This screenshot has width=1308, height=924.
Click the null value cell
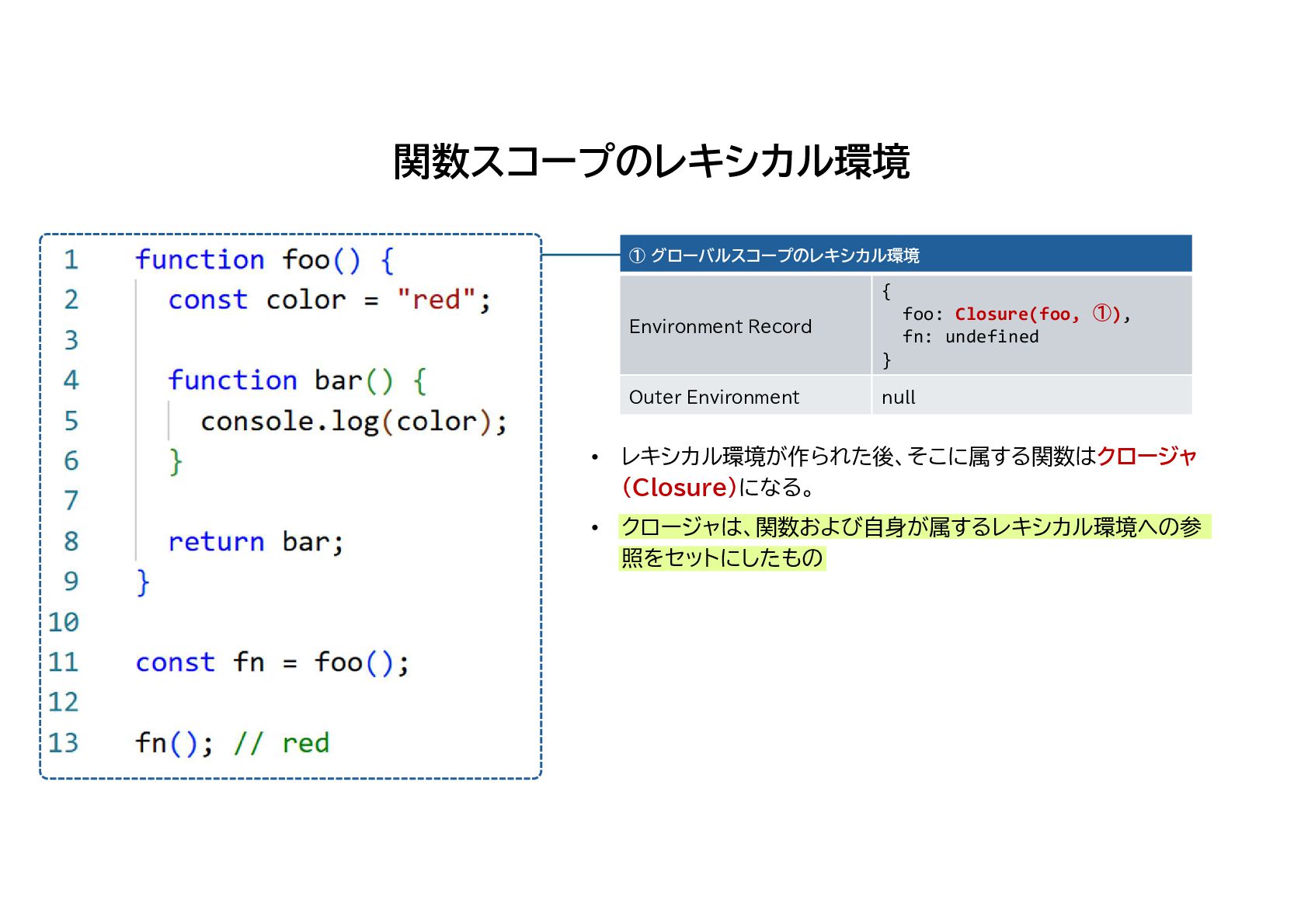(x=1032, y=397)
